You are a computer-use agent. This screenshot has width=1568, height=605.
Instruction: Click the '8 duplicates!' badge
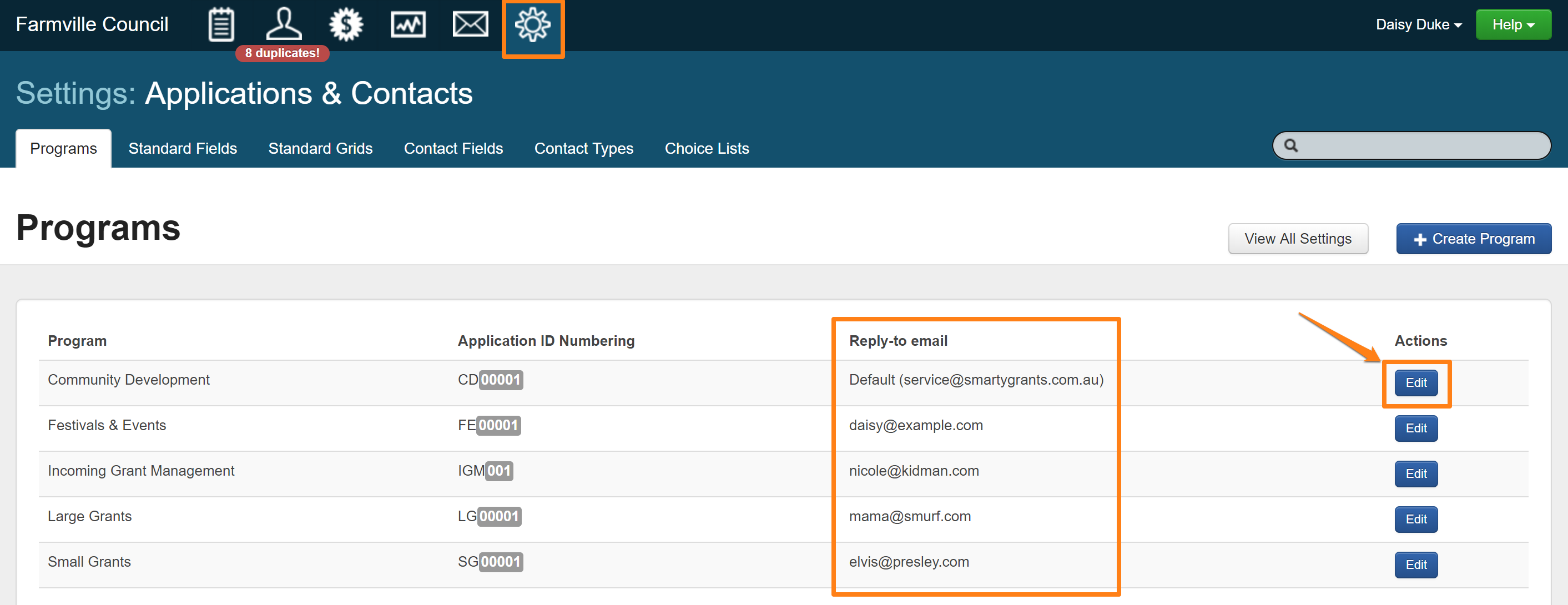282,53
